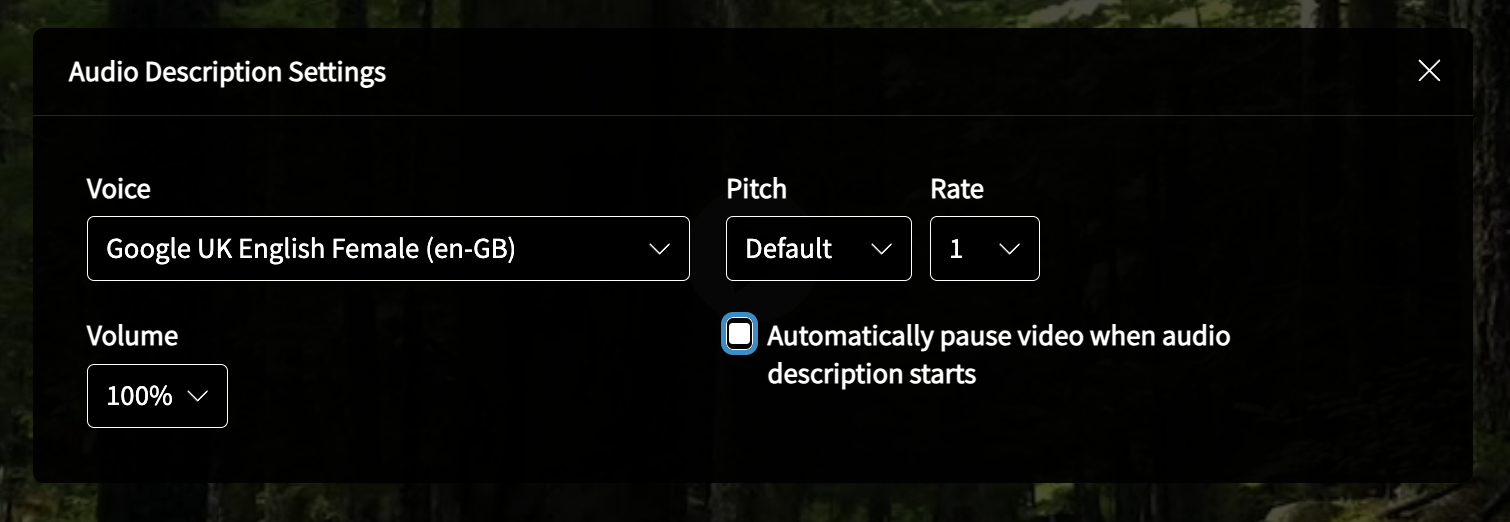Image resolution: width=1510 pixels, height=522 pixels.
Task: Click the chevron arrow in Volume selector
Action: tap(197, 397)
